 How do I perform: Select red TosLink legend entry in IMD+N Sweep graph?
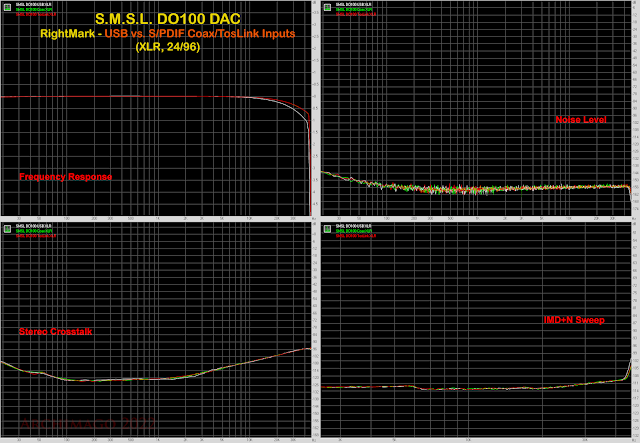pos(356,236)
